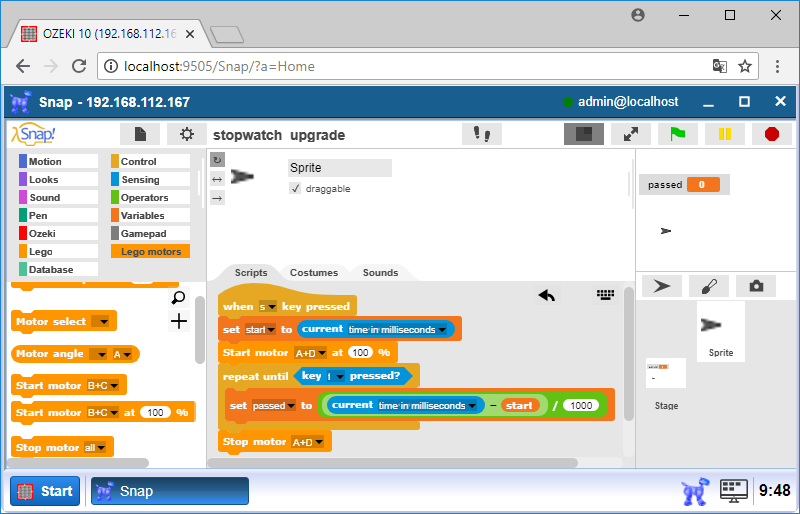Viewport: 800px width, 514px height.
Task: Reload the browser page
Action: [79, 66]
